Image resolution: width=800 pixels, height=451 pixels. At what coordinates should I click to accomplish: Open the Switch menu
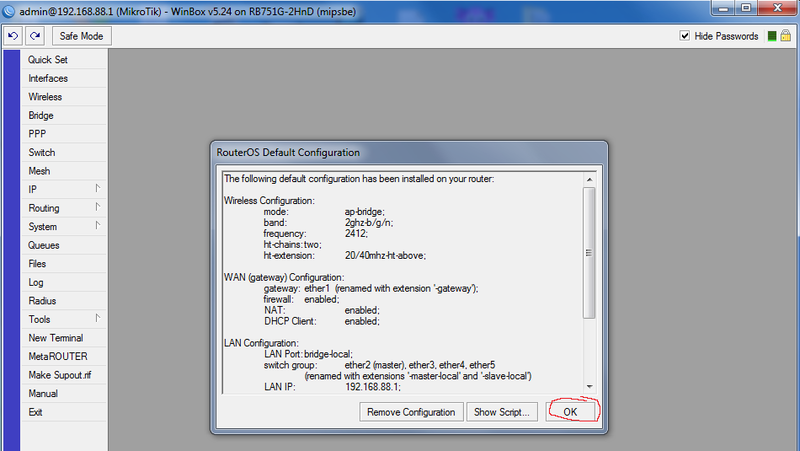[64, 153]
